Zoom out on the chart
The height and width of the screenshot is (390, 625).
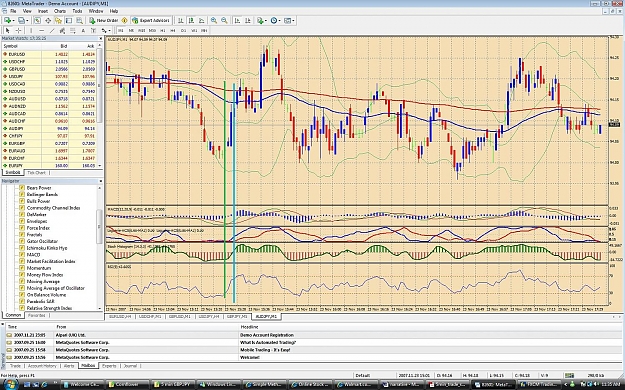coord(224,20)
